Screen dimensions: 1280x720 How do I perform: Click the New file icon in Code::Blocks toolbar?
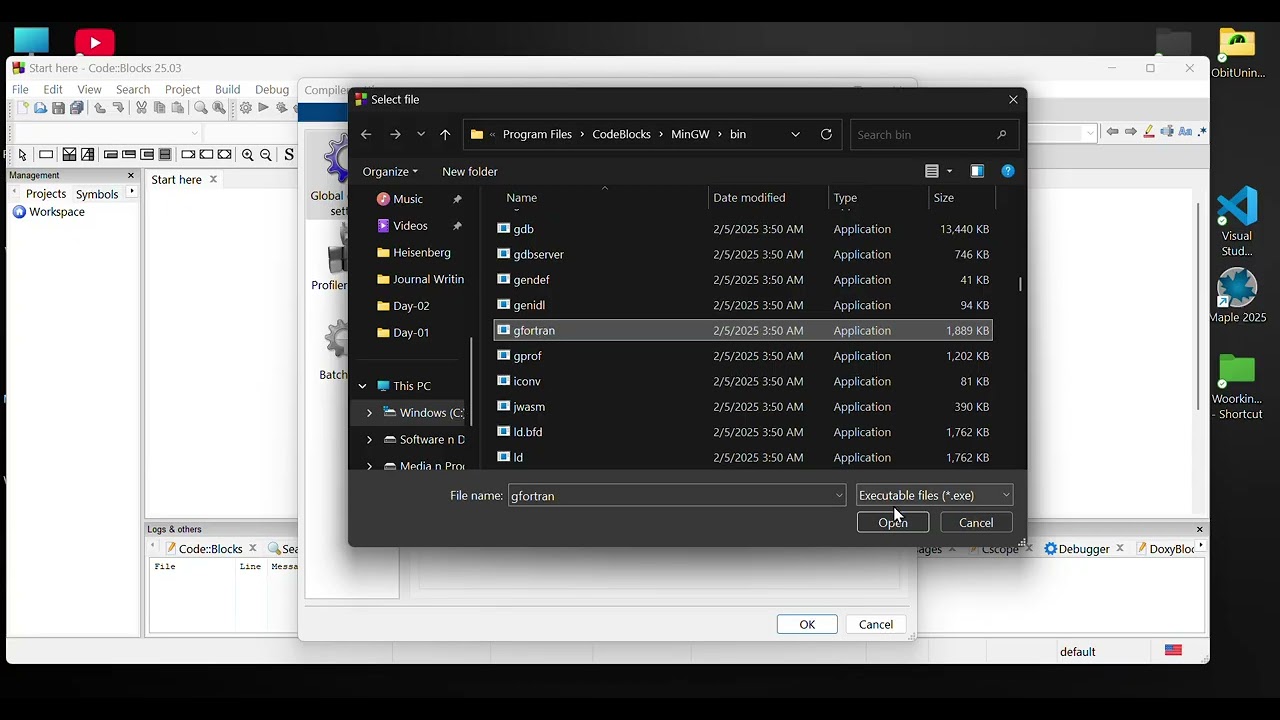pyautogui.click(x=22, y=108)
